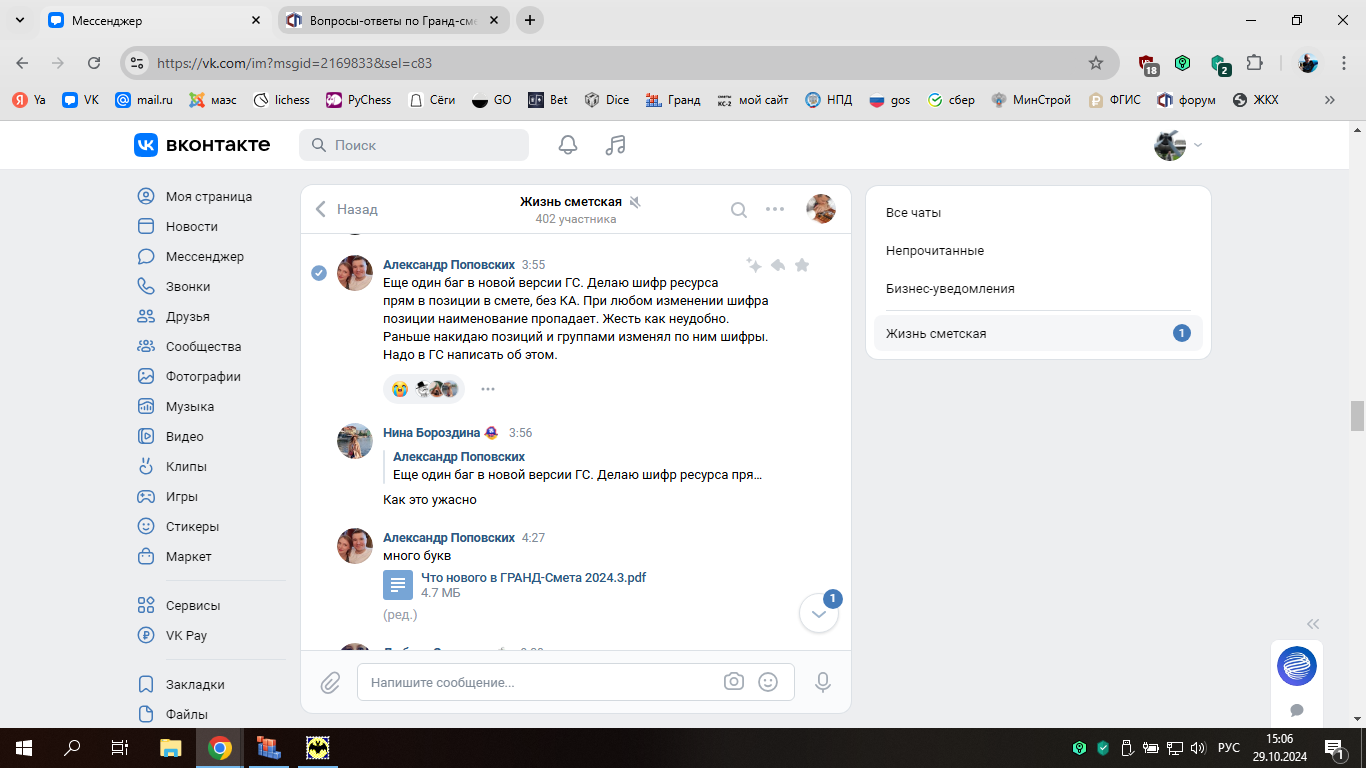Viewport: 1366px width, 768px height.
Task: Open the notifications bell in VK header
Action: pos(568,145)
